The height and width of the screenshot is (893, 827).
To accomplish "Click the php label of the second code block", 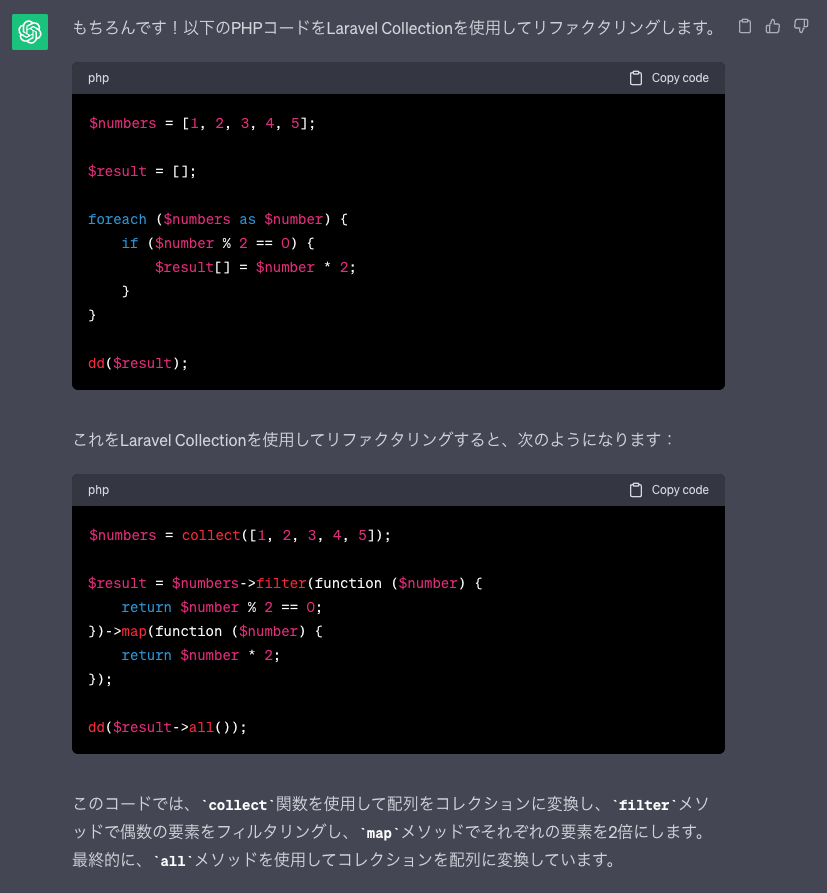I will click(98, 490).
